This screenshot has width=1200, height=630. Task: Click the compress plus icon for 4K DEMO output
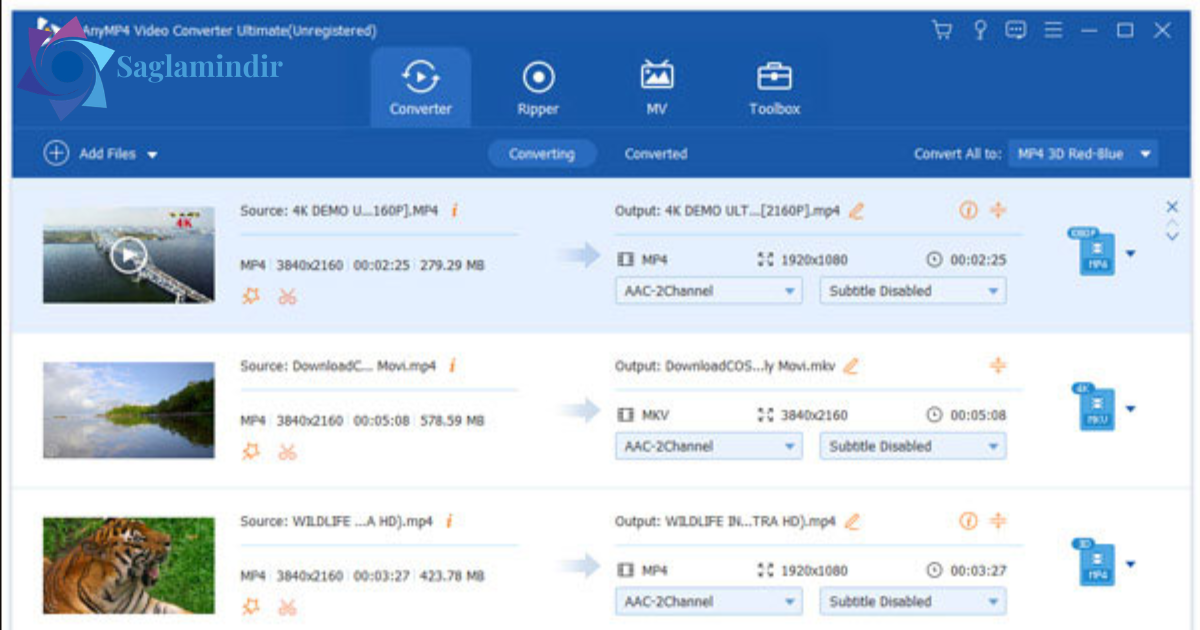pyautogui.click(x=997, y=210)
